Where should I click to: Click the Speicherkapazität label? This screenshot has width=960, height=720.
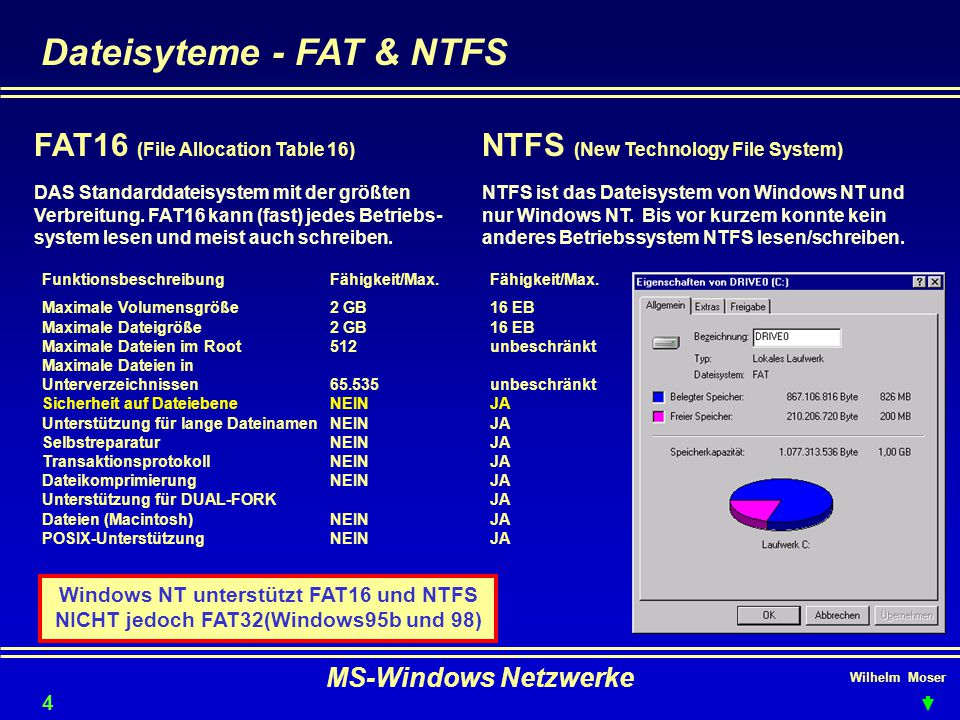[707, 452]
